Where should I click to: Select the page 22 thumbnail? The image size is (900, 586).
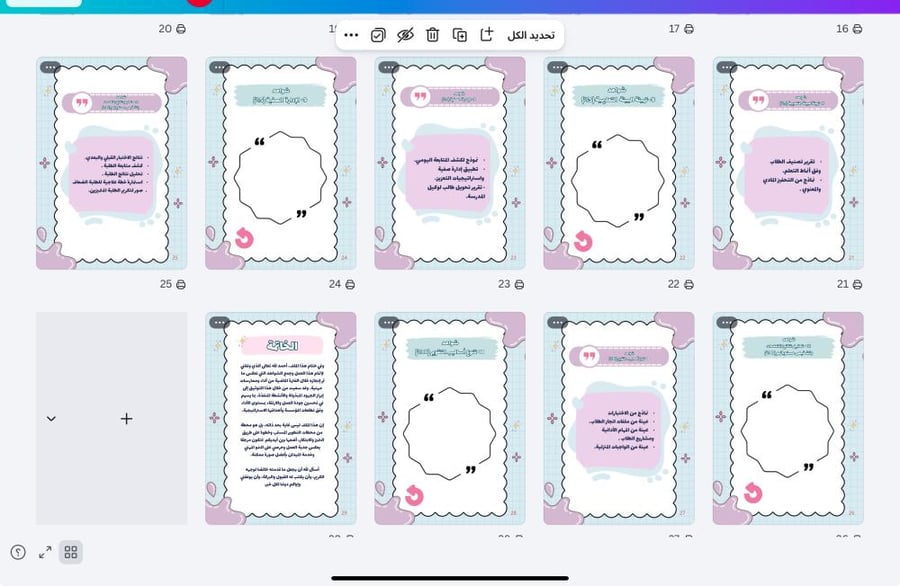pos(619,163)
